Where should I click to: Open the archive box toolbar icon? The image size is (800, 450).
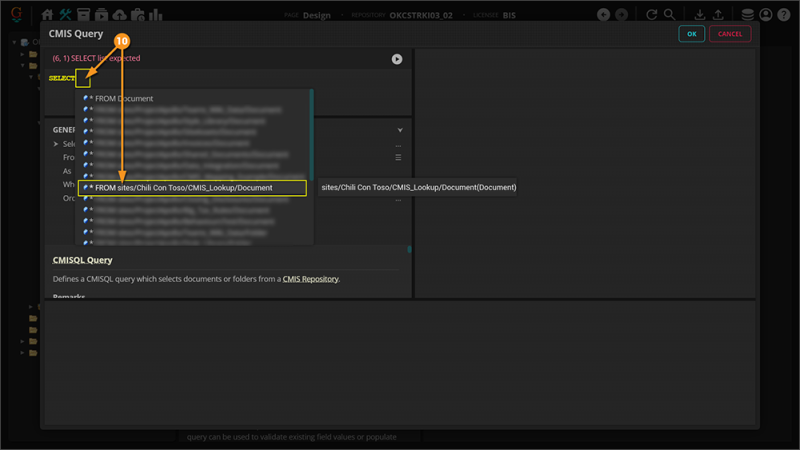[x=83, y=15]
